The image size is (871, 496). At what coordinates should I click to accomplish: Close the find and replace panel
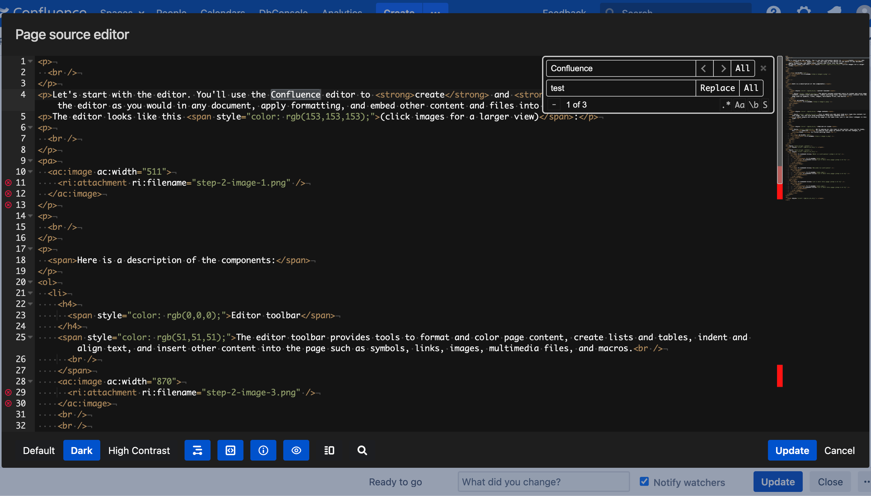tap(763, 68)
